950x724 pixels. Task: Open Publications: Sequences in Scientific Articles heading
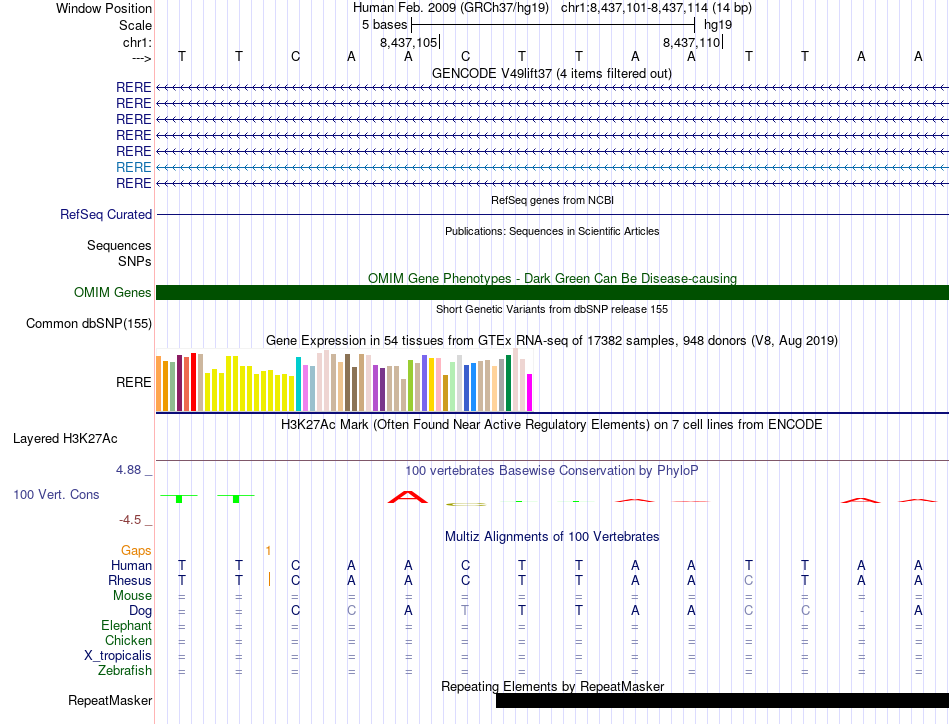pyautogui.click(x=552, y=231)
